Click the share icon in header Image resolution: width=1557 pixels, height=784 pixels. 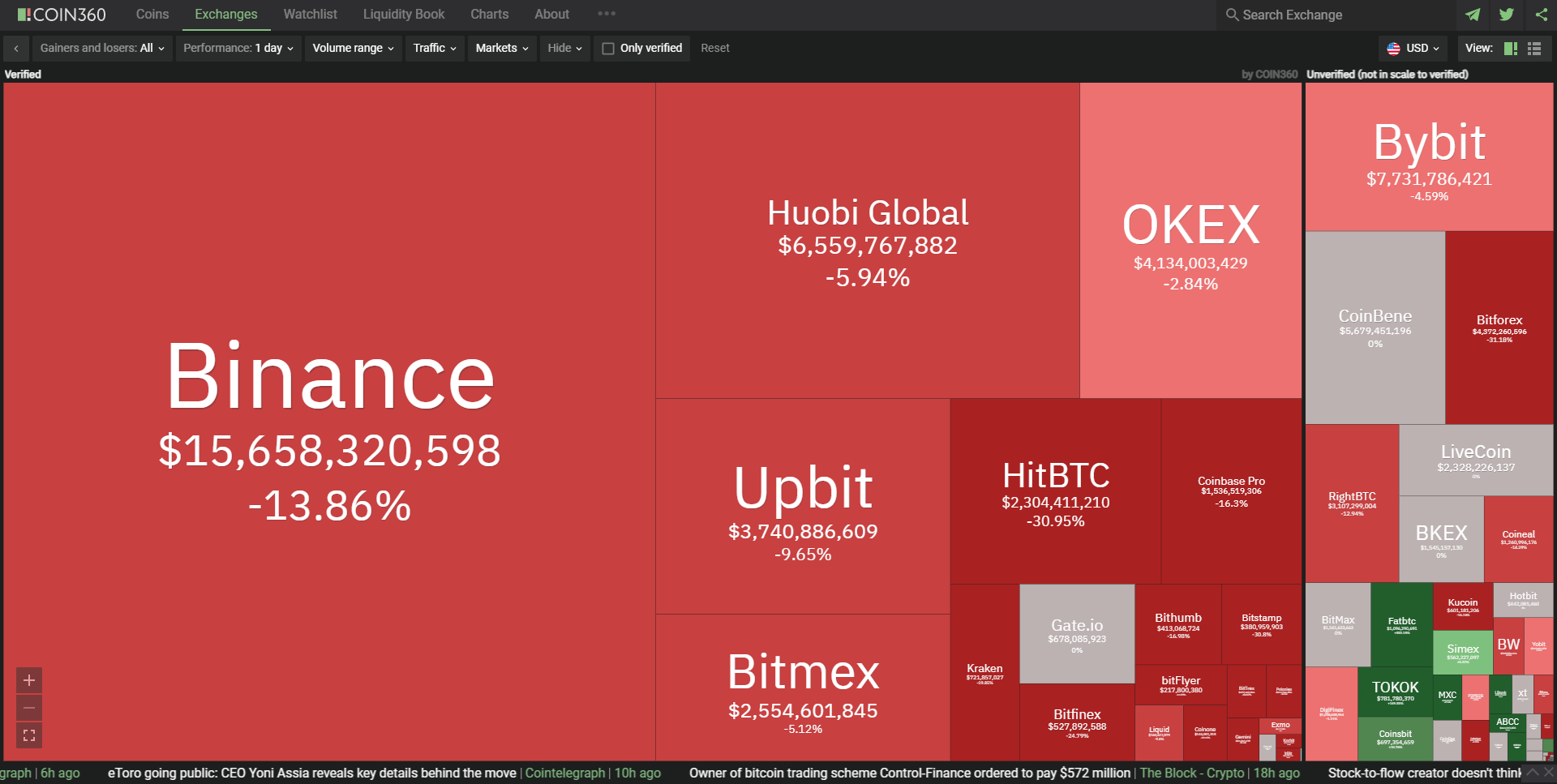[1541, 15]
